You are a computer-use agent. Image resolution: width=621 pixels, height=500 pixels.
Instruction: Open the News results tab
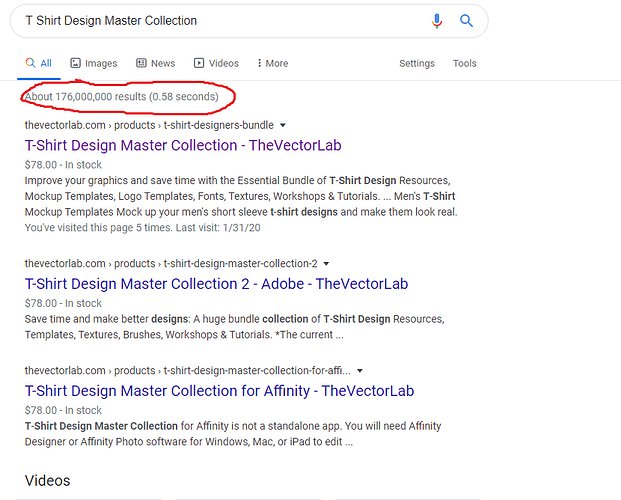click(x=163, y=63)
